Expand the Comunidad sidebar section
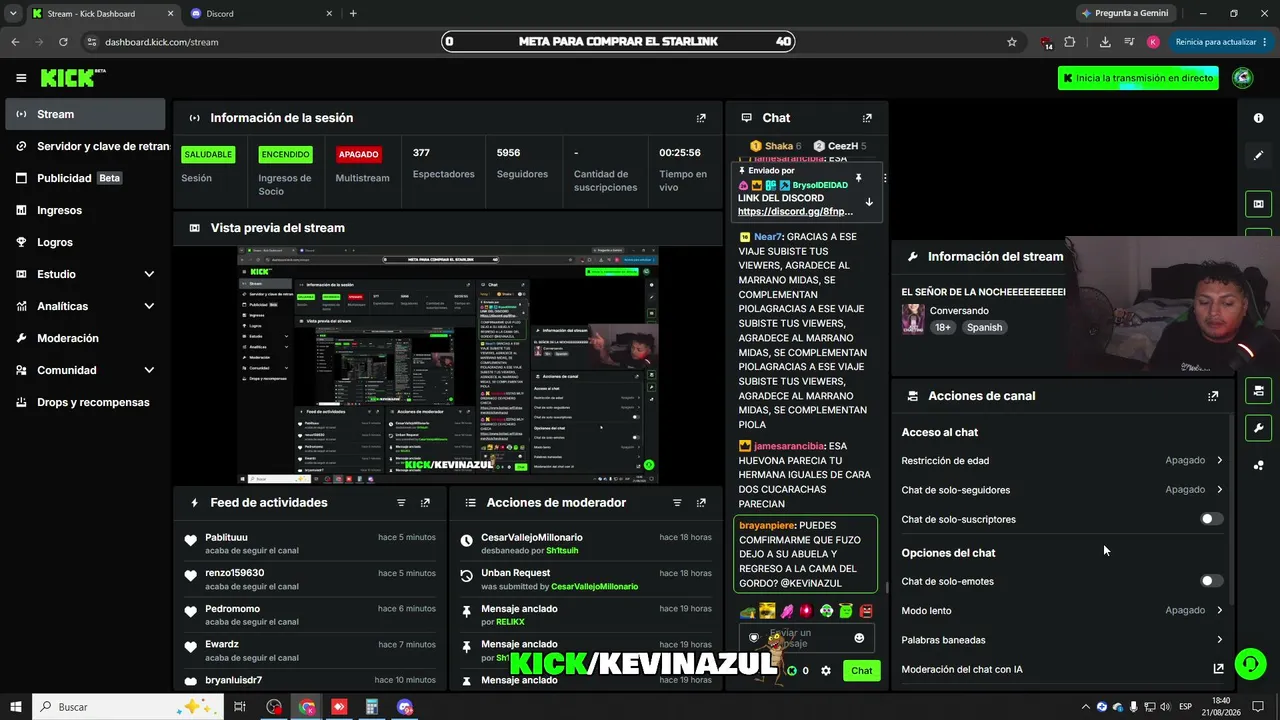Screen dimensions: 1280x720 click(x=149, y=370)
